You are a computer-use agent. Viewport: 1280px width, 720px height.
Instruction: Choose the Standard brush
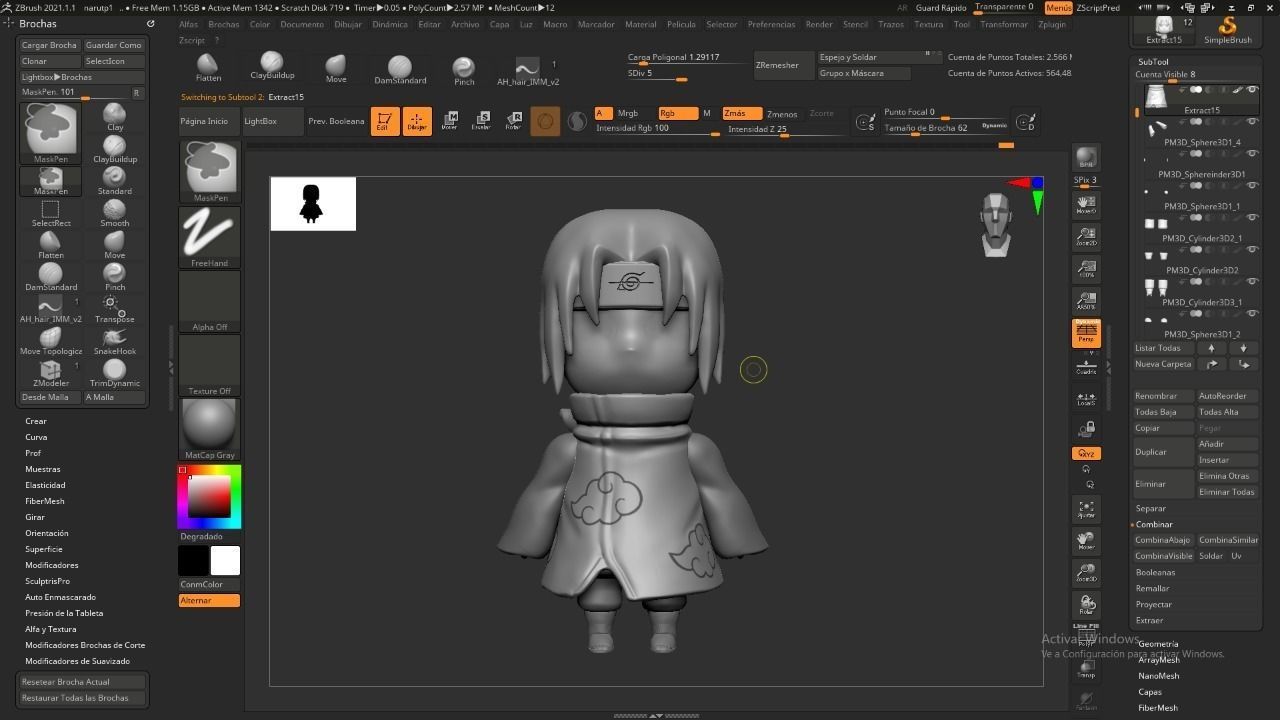pyautogui.click(x=115, y=180)
